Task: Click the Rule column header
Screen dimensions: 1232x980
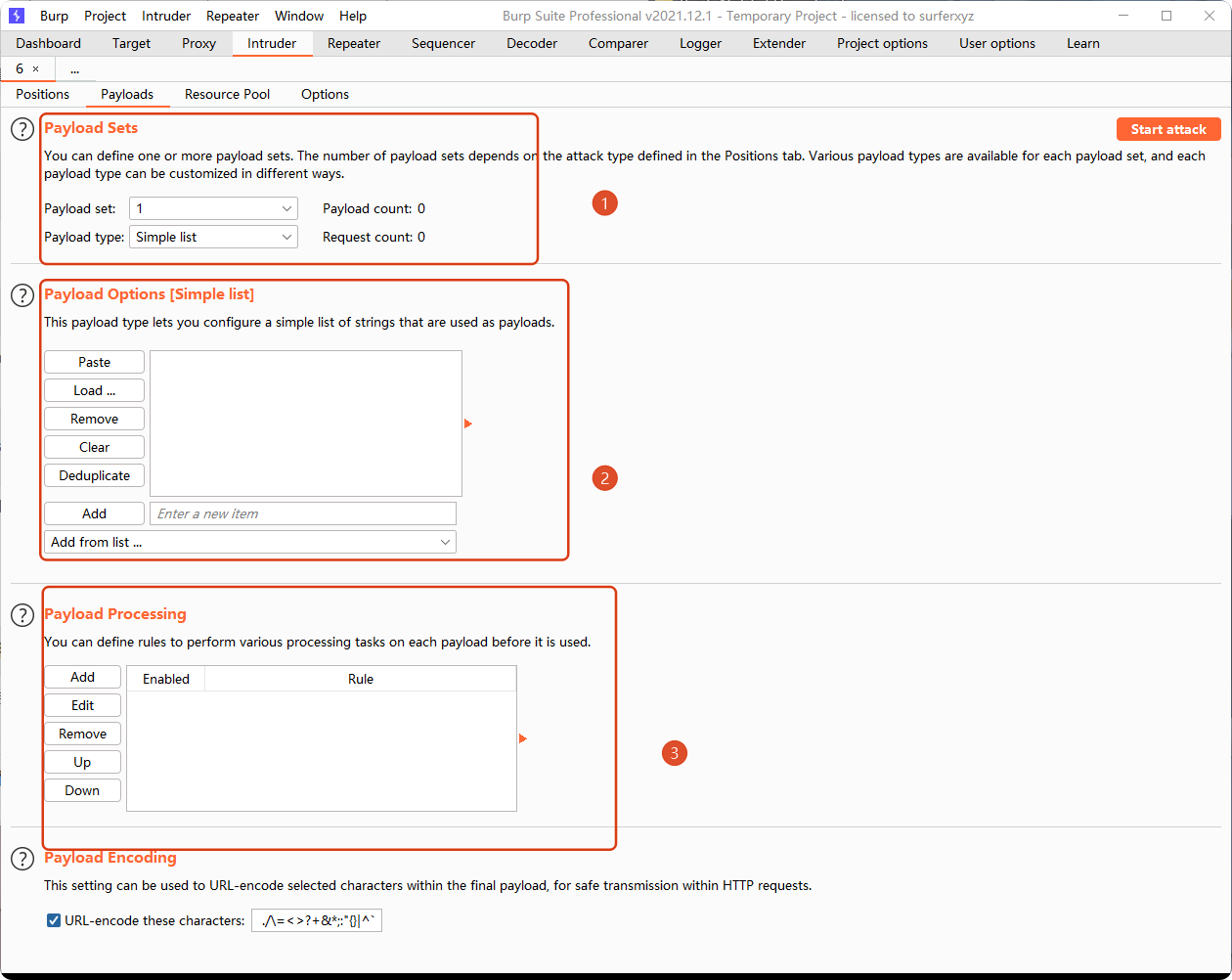Action: tap(361, 679)
